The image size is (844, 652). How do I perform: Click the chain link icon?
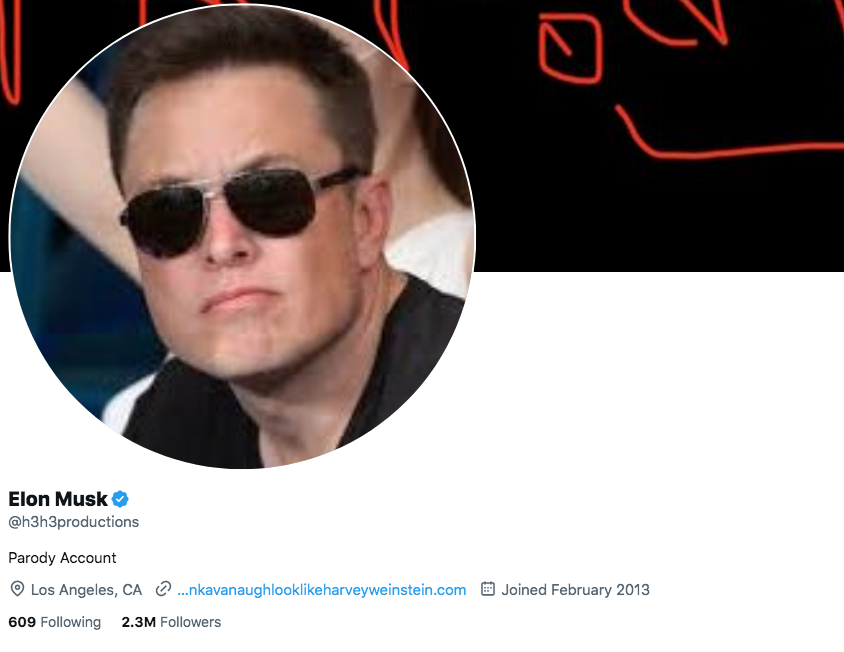pos(163,589)
